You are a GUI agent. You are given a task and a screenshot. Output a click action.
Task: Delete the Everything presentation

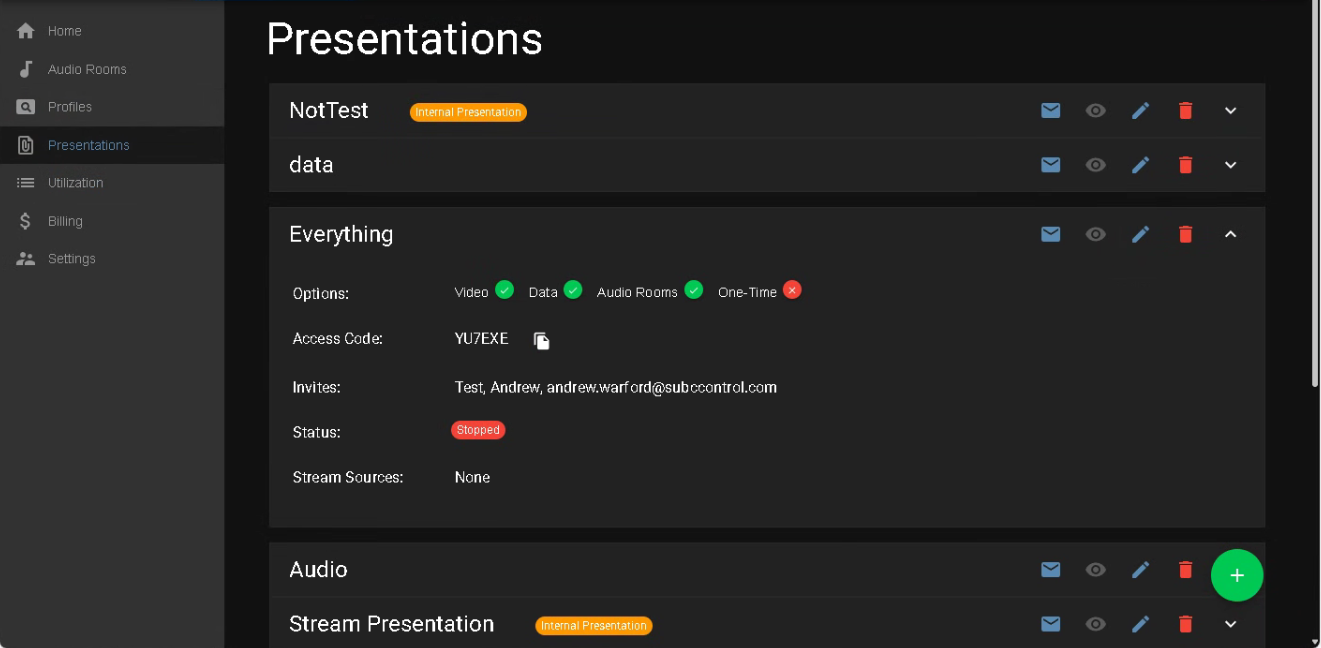point(1185,234)
